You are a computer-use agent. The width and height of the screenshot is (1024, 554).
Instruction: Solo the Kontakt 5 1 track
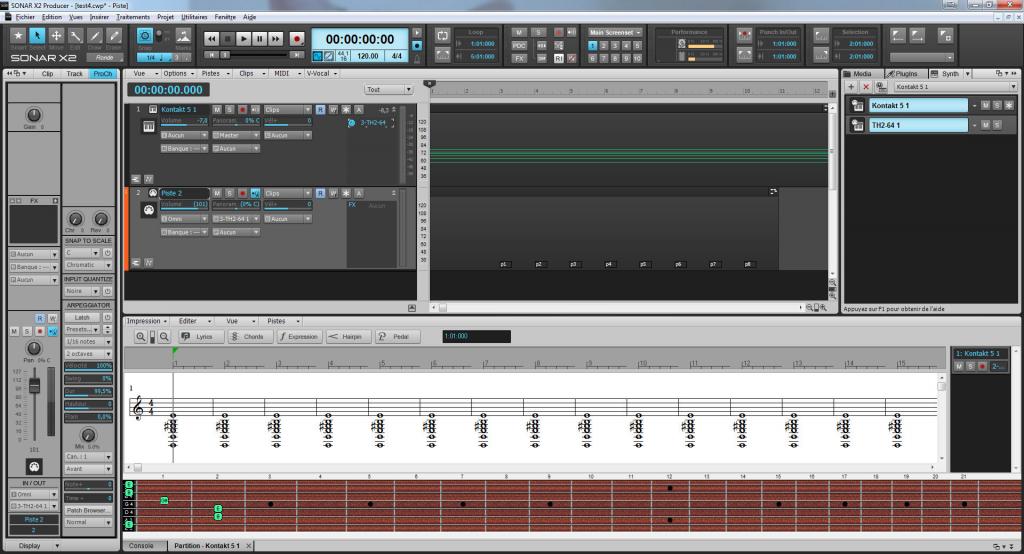(x=229, y=110)
